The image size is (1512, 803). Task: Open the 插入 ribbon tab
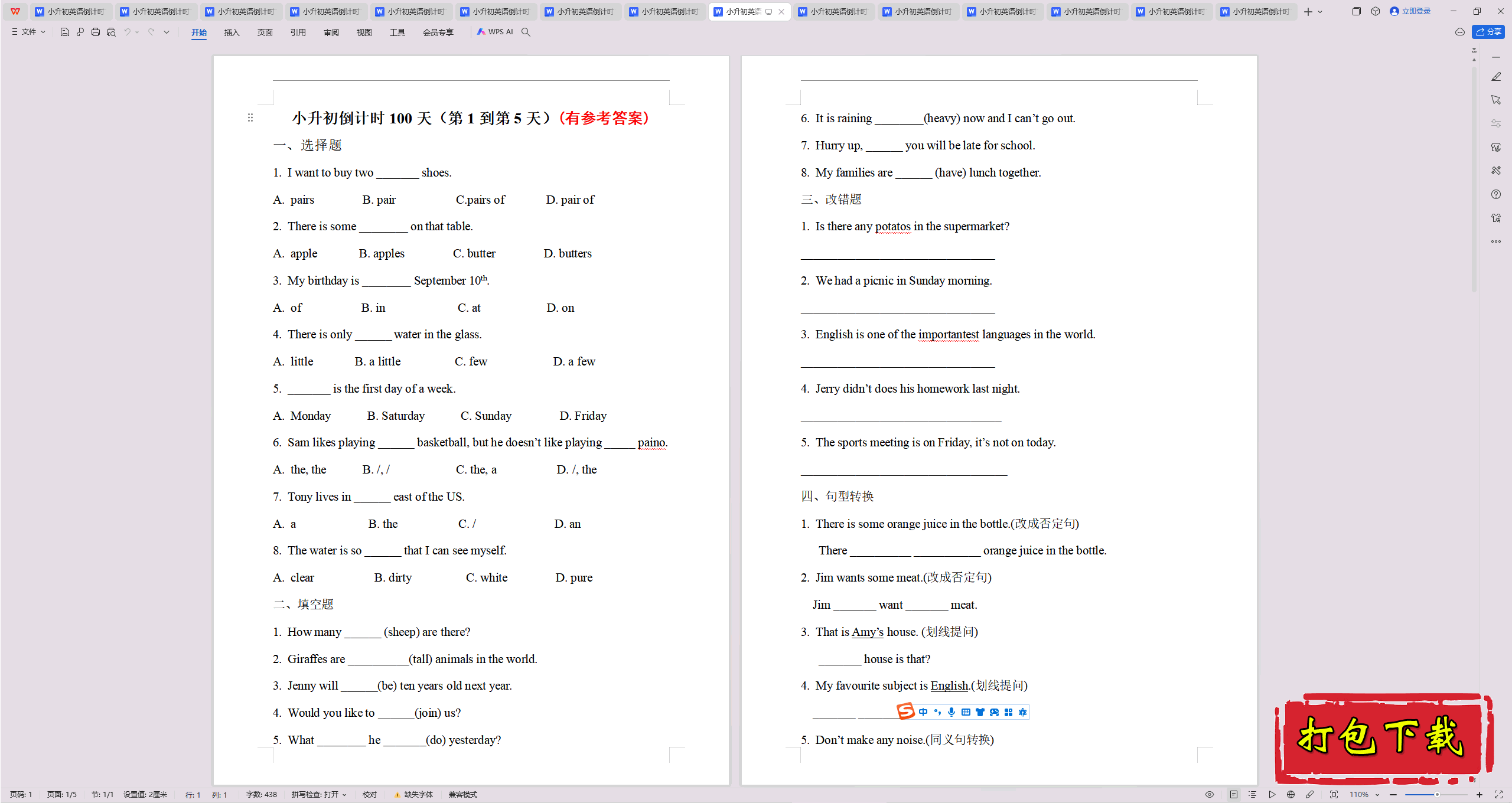pyautogui.click(x=232, y=32)
